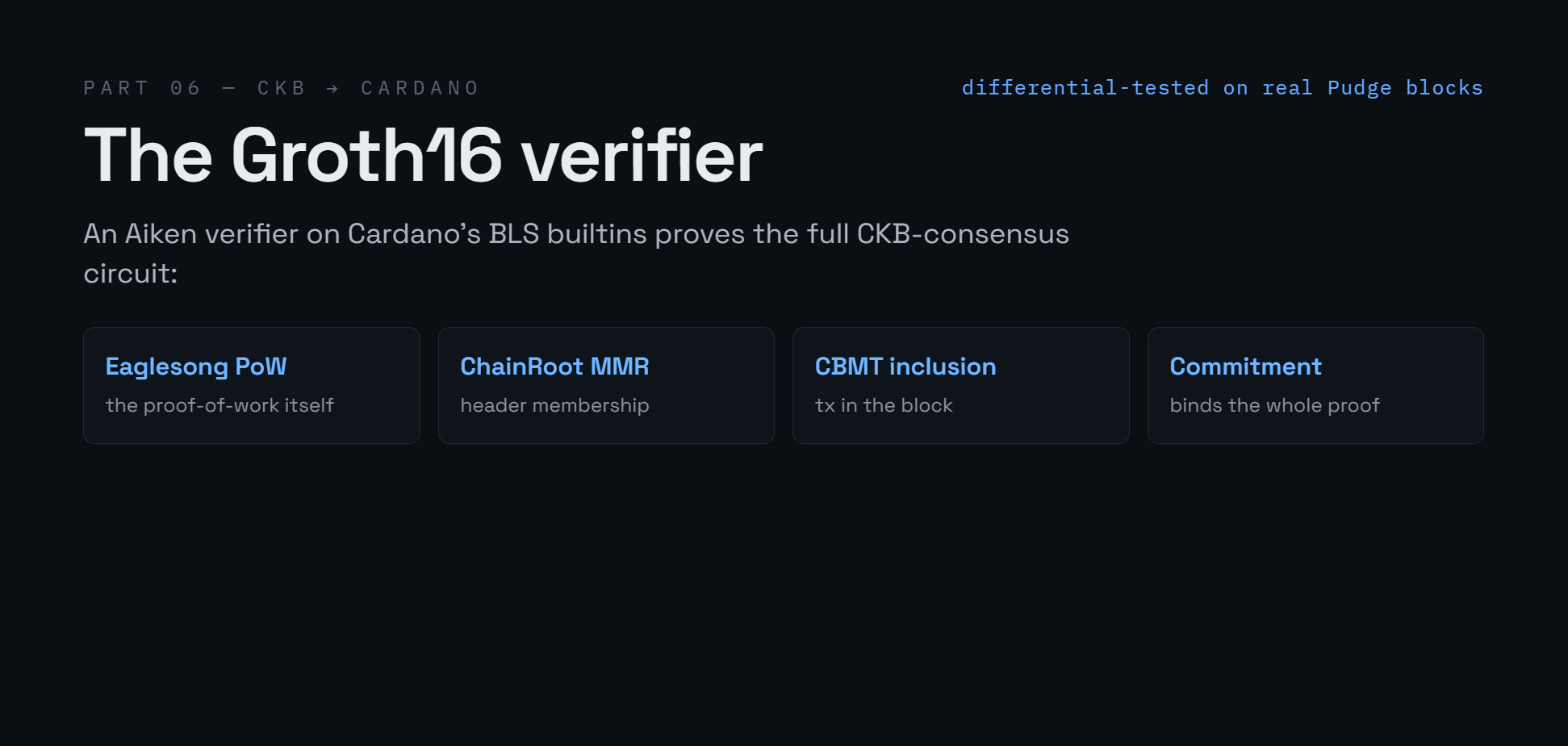Click the Eaglesong PoW card title
The height and width of the screenshot is (746, 1568).
[196, 367]
